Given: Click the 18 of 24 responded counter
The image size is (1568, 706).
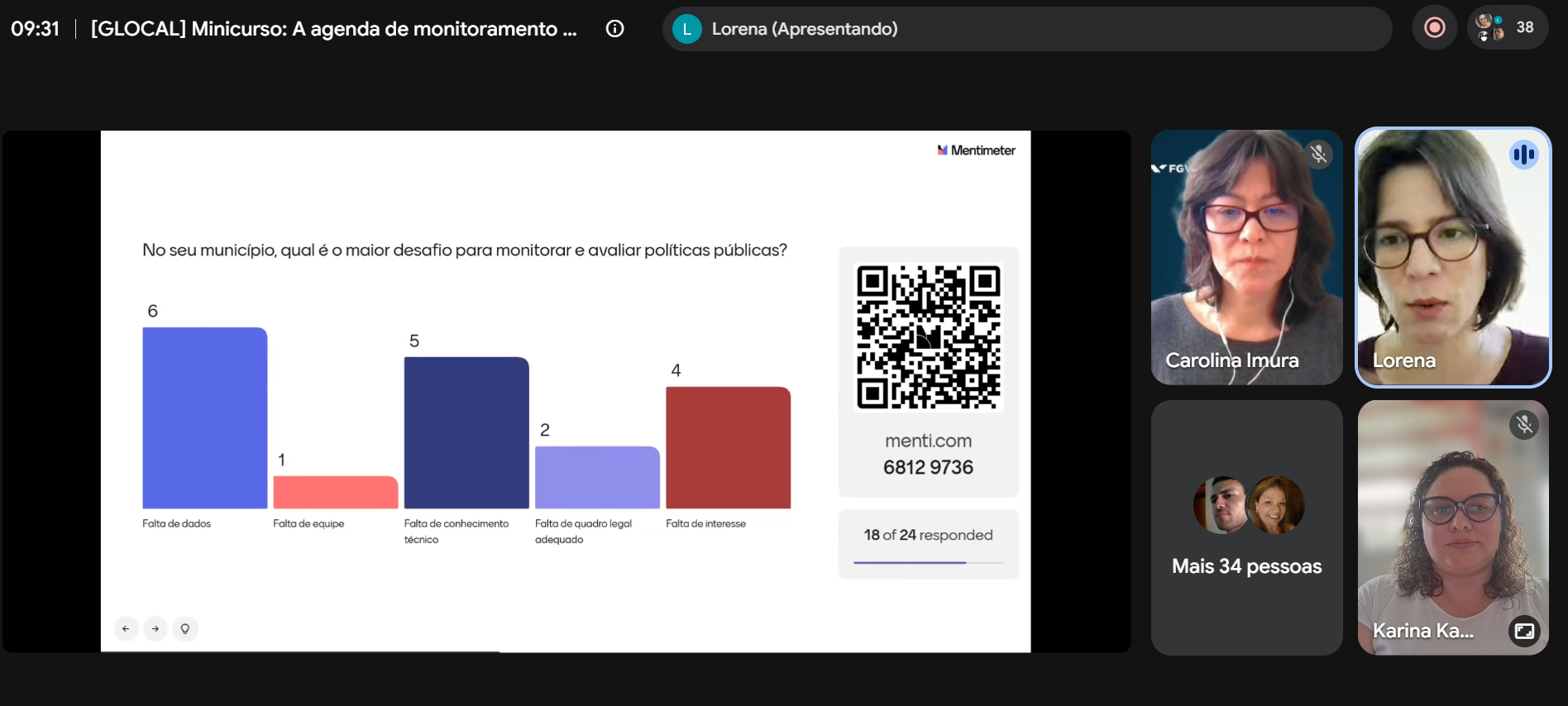Looking at the screenshot, I should tap(929, 535).
